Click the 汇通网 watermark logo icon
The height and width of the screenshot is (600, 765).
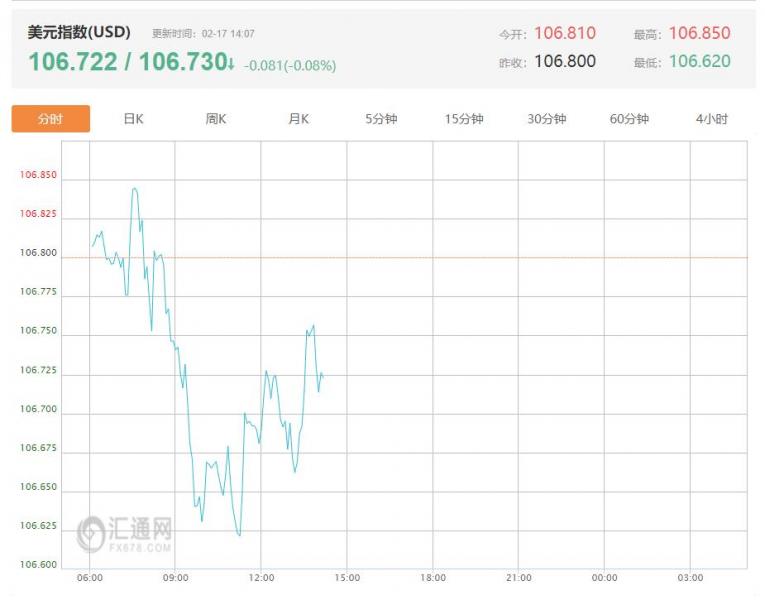(x=91, y=533)
